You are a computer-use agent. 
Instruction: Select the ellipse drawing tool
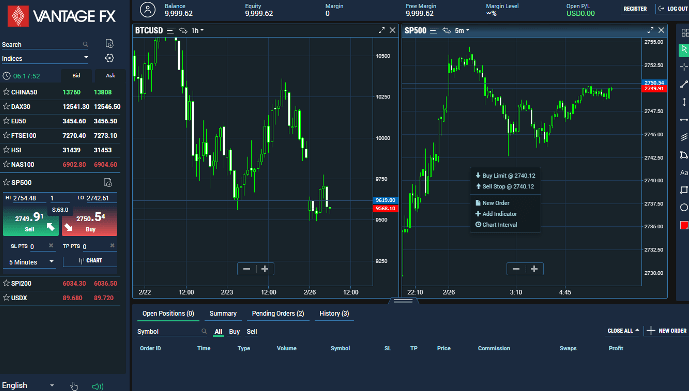click(684, 207)
